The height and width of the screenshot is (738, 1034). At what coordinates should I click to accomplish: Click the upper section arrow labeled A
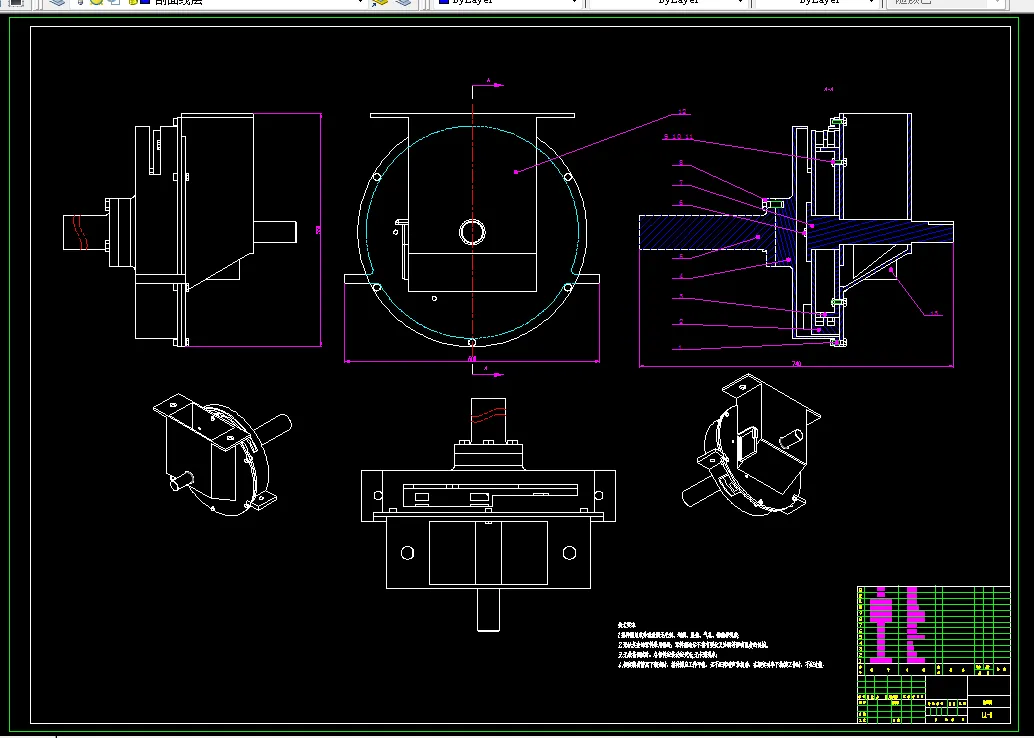click(489, 83)
